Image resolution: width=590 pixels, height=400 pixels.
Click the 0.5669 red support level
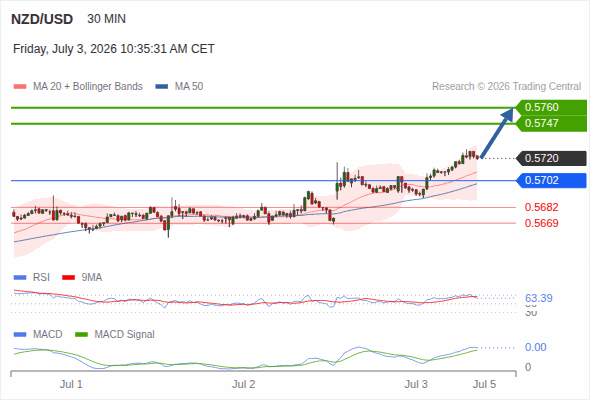coord(541,223)
